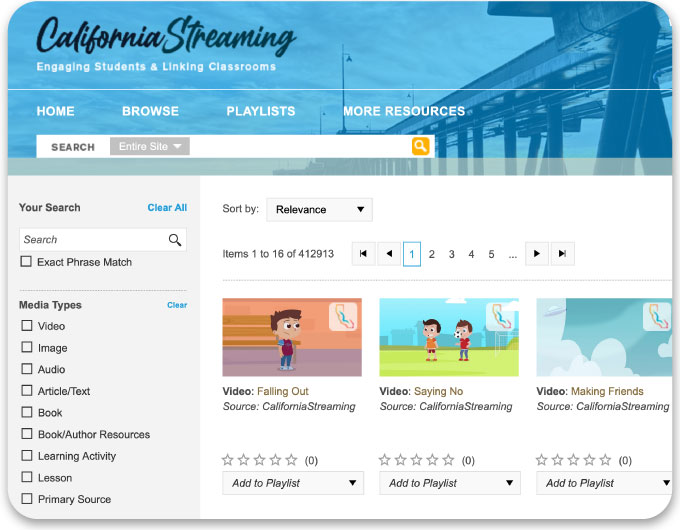Screen dimensions: 680x530
Task: Click the main site search text field
Action: (x=301, y=147)
